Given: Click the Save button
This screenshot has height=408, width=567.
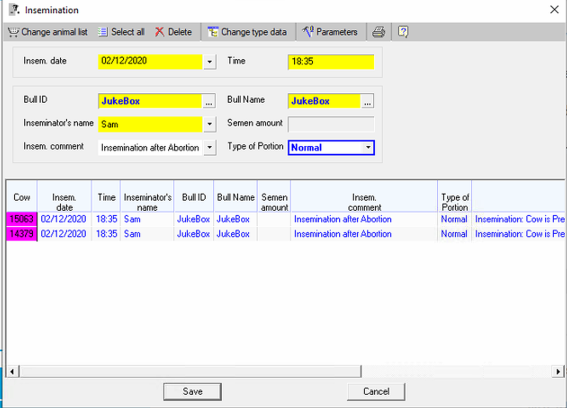Looking at the screenshot, I should [x=192, y=392].
